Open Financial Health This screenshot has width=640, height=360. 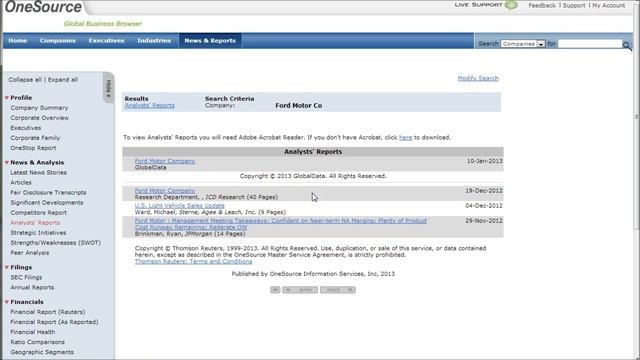tap(33, 332)
